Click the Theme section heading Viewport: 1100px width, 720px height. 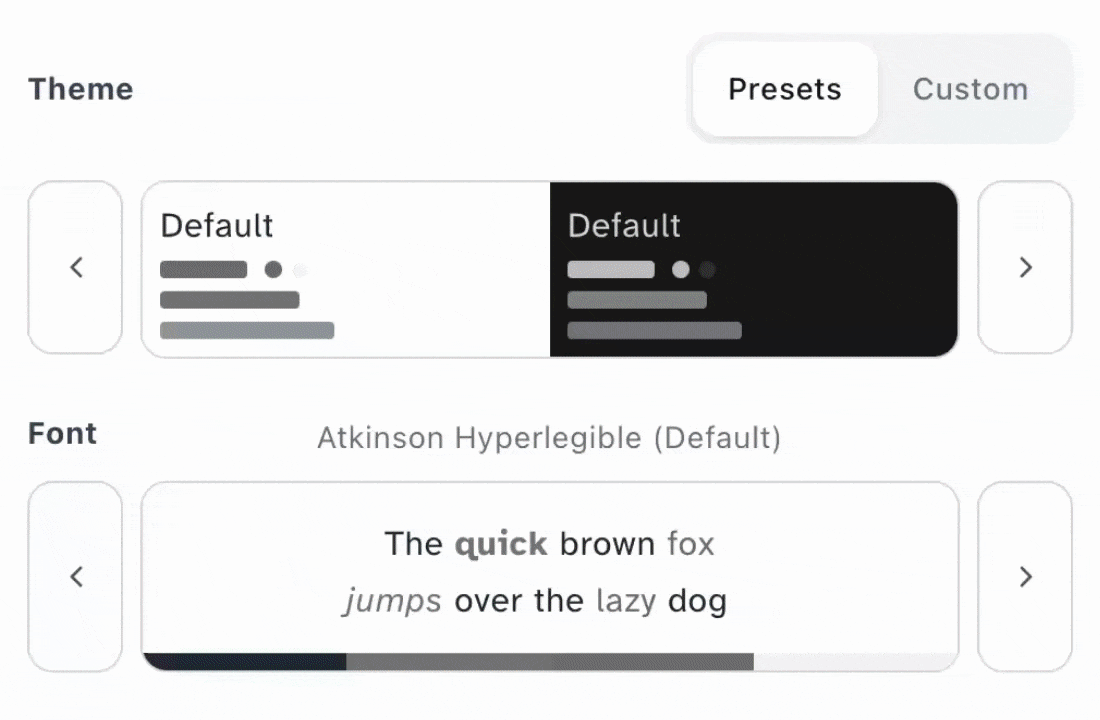[x=81, y=89]
